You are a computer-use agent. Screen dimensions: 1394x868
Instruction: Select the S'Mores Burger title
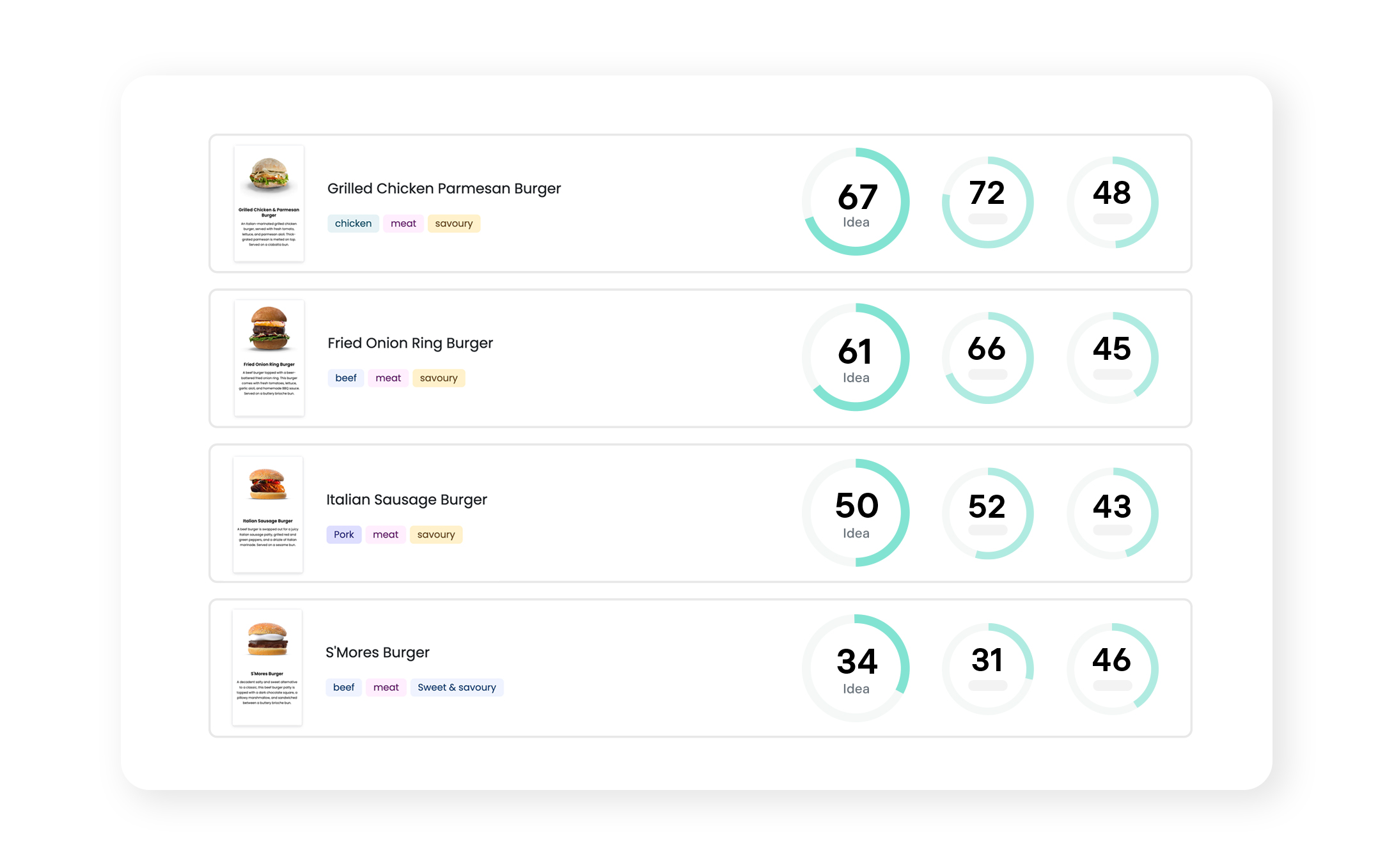click(377, 653)
